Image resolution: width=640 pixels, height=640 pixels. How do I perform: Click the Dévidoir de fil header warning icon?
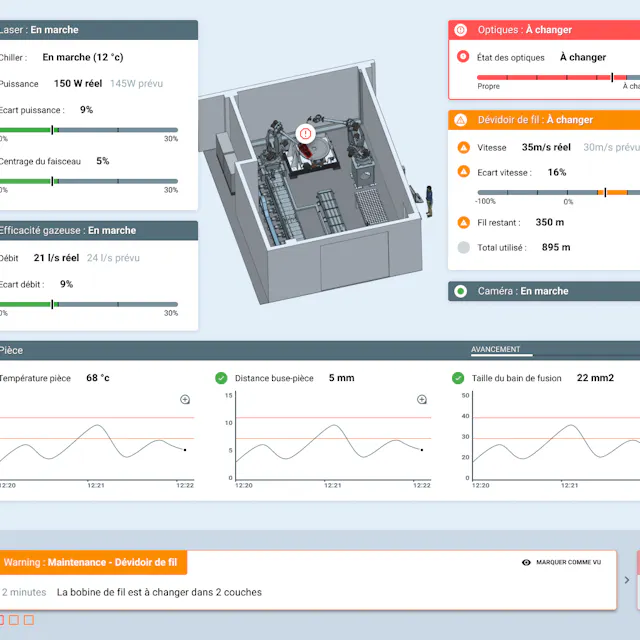point(461,120)
